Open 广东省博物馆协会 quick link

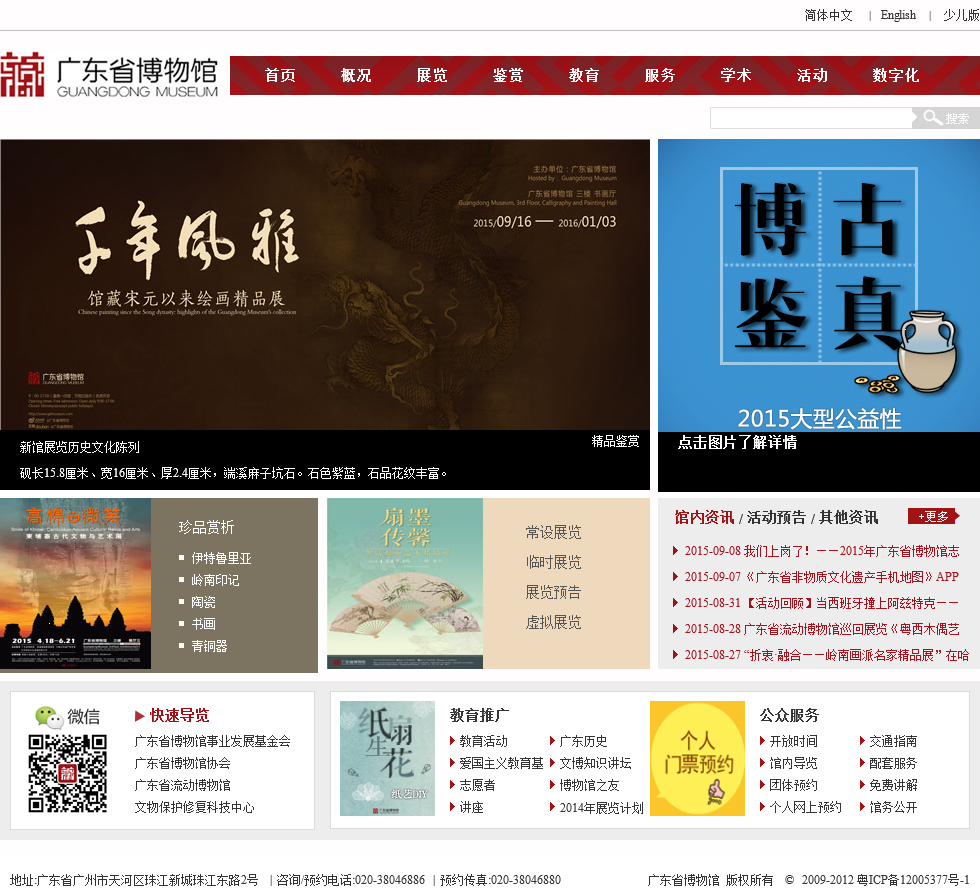click(x=182, y=763)
